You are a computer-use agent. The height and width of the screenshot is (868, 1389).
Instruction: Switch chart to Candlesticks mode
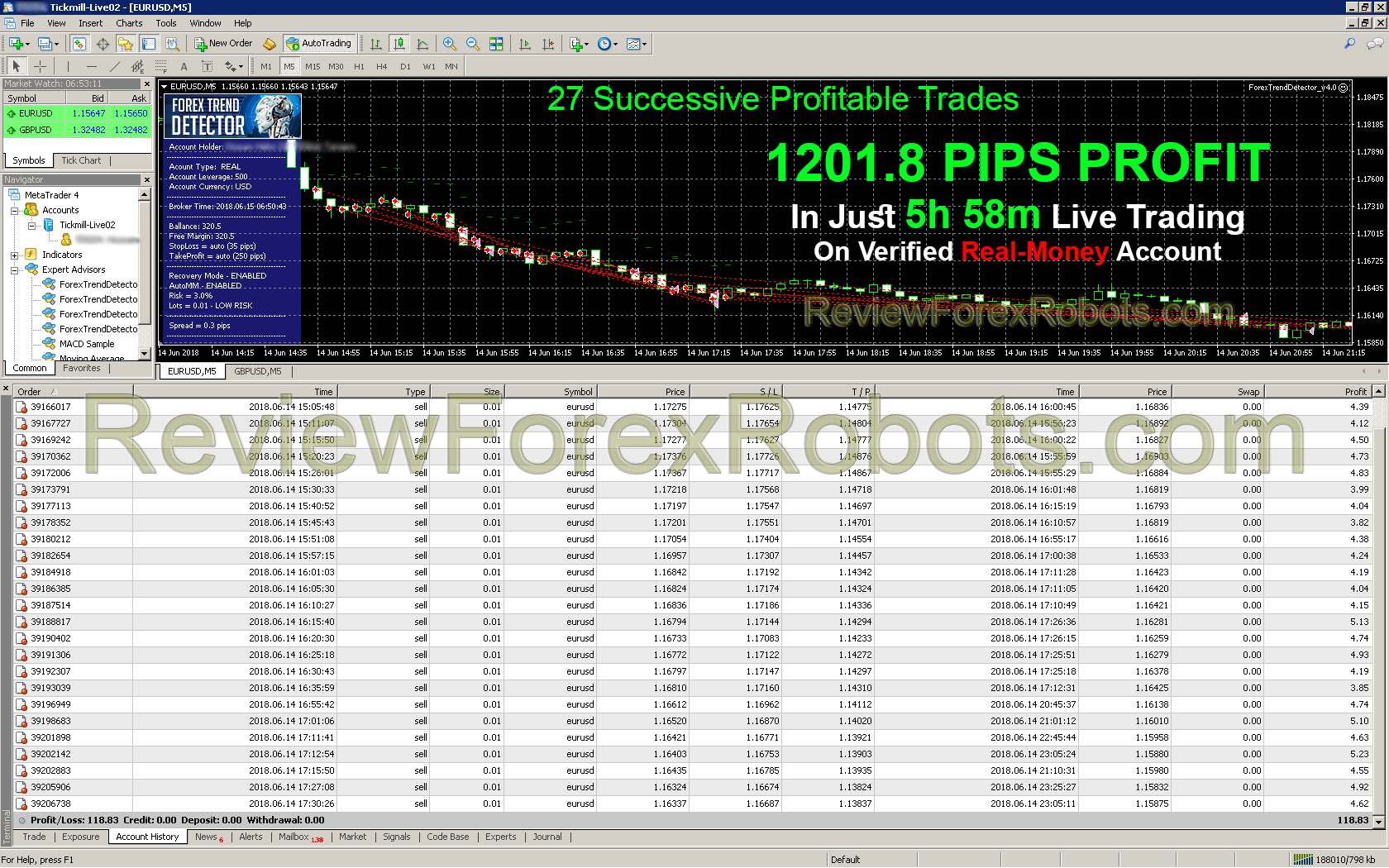399,44
